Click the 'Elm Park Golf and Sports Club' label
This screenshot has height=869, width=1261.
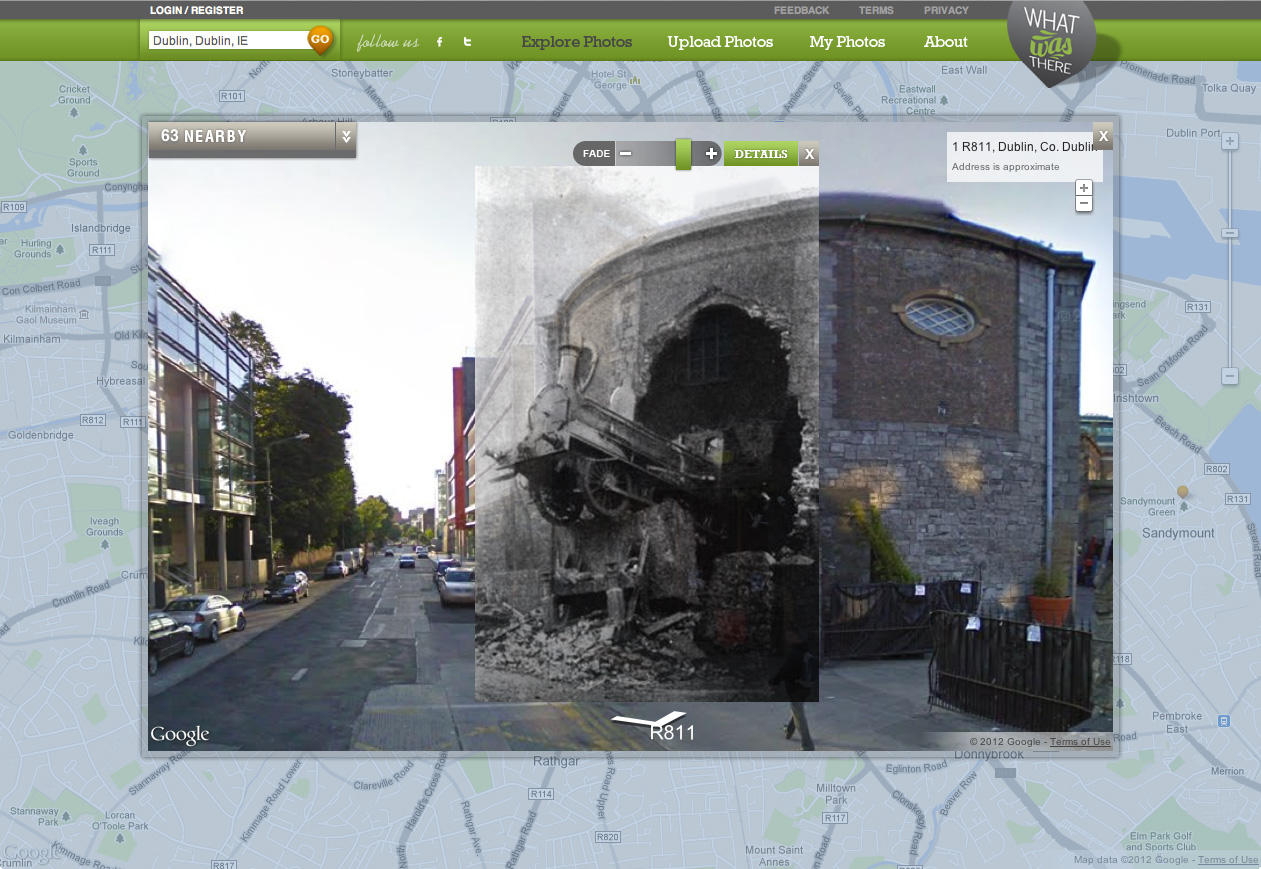pyautogui.click(x=1161, y=841)
